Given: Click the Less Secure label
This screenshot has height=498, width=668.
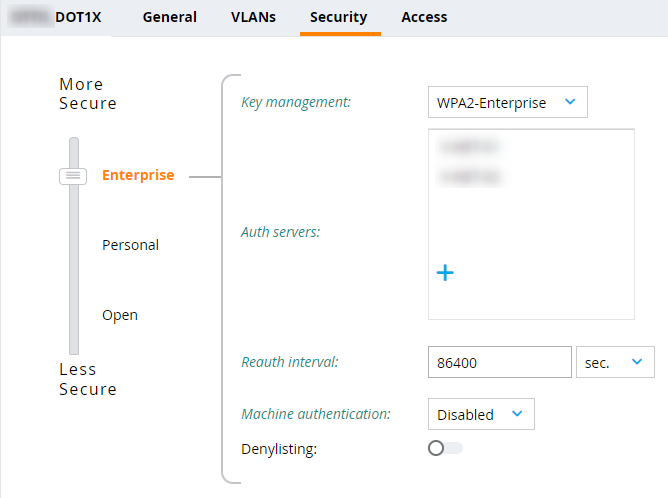Looking at the screenshot, I should [88, 379].
